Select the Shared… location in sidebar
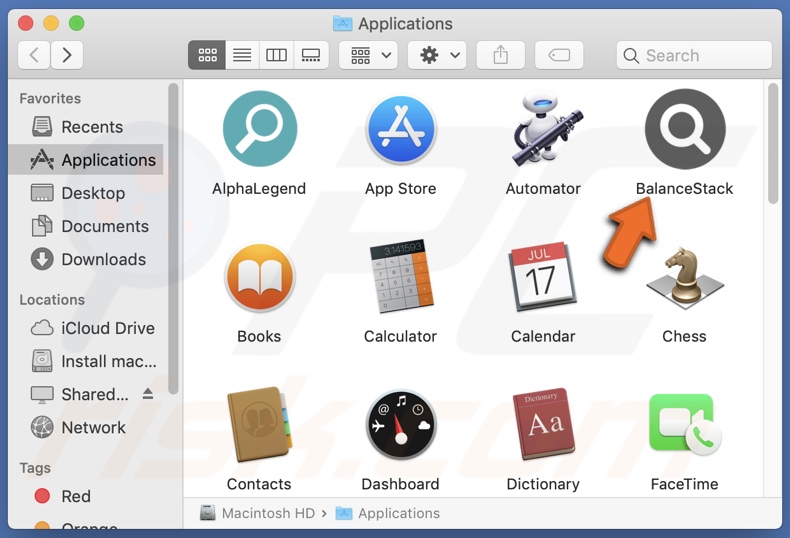This screenshot has height=538, width=790. (85, 394)
